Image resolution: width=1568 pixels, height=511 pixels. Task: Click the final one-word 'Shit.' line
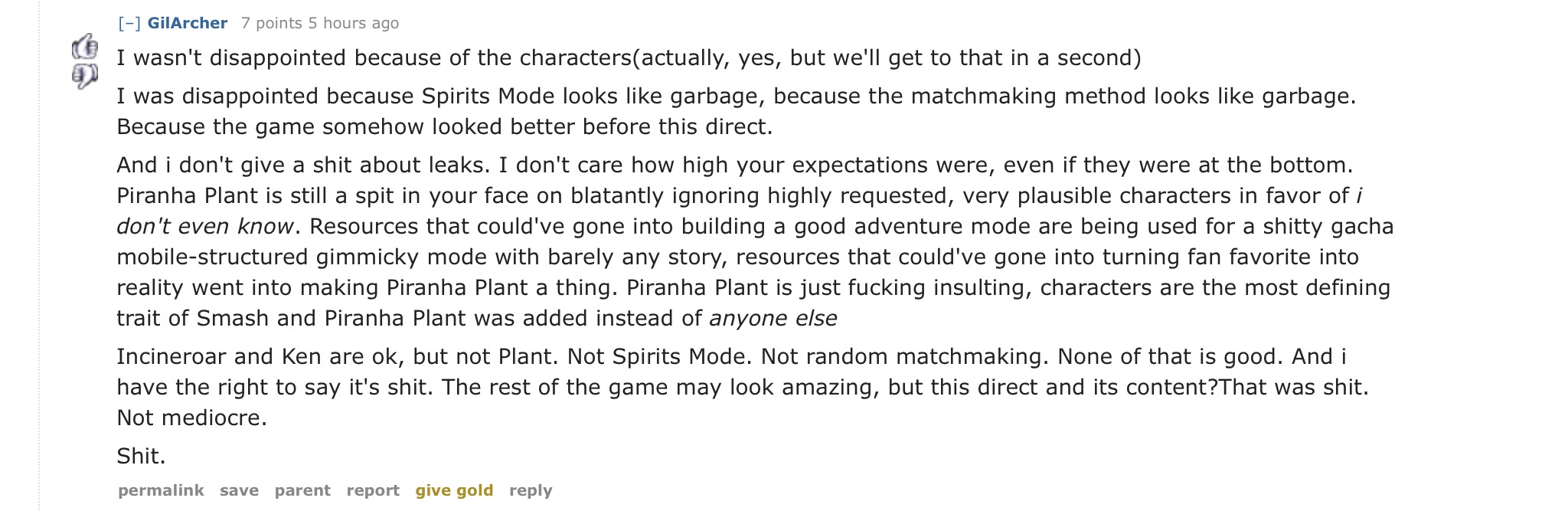pyautogui.click(x=141, y=457)
